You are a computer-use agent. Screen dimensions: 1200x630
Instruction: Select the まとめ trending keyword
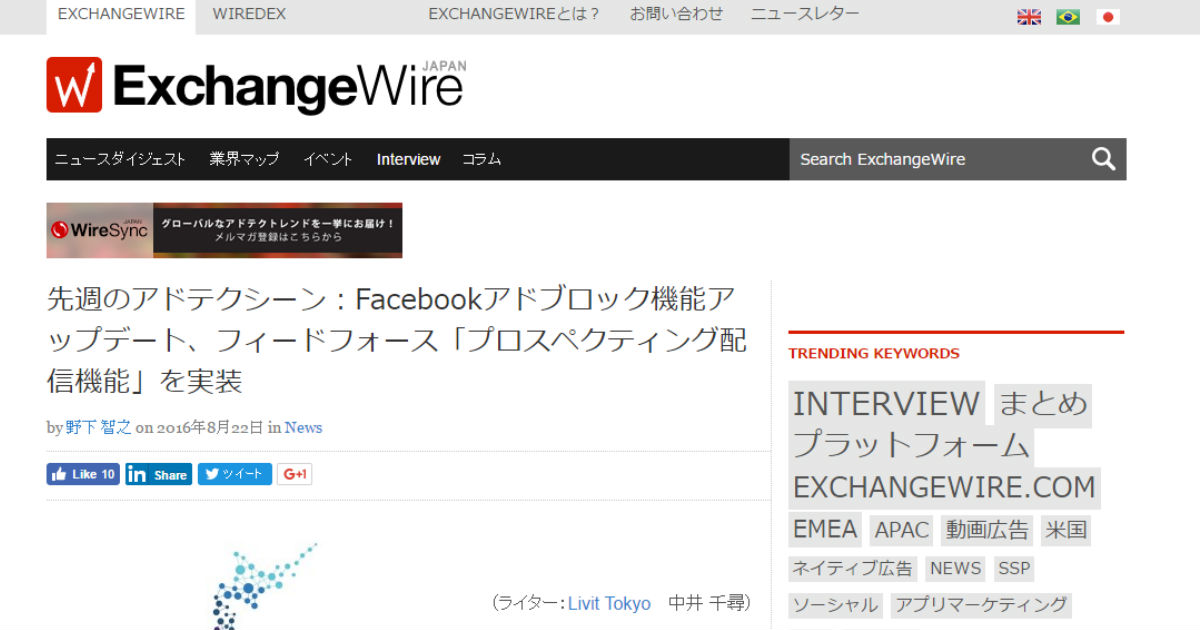coord(1042,403)
